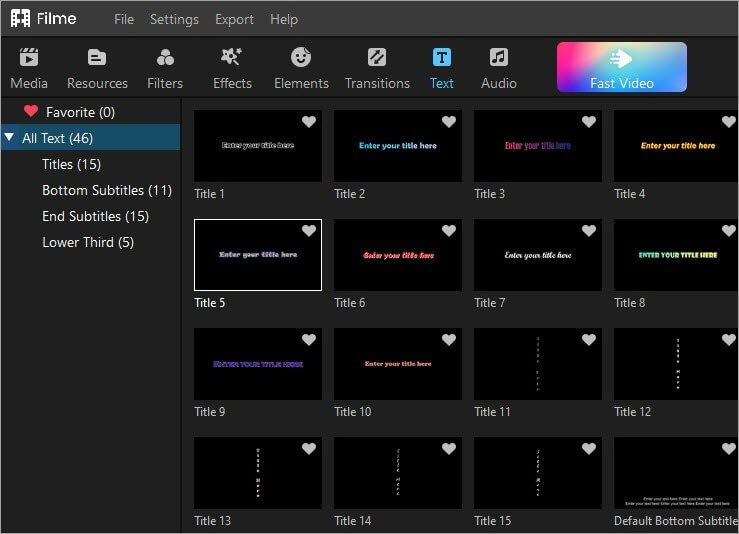Select the Elements smiley icon
Screen dimensions: 739x534
coord(301,58)
